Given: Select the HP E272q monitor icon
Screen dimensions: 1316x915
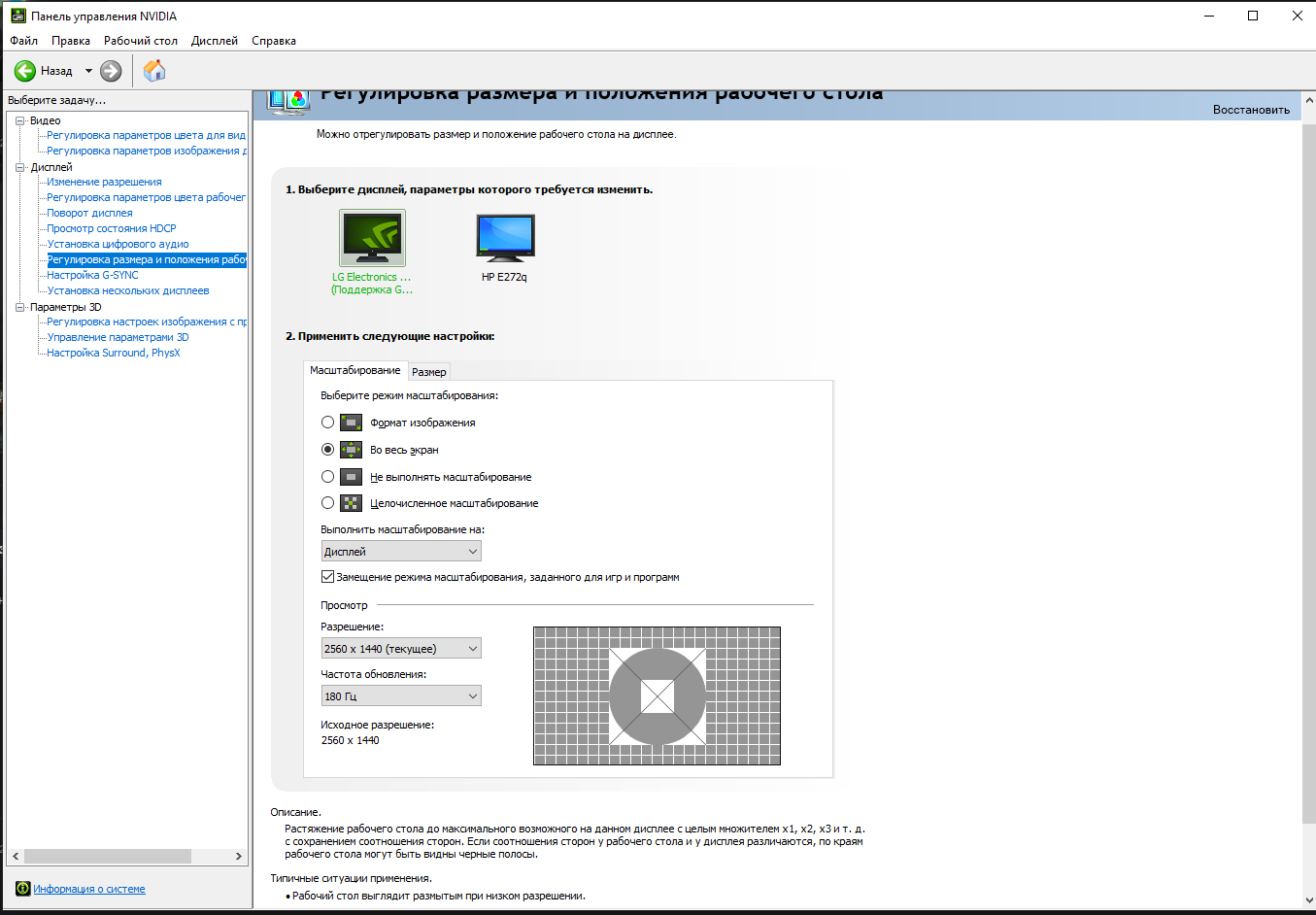Looking at the screenshot, I should (505, 239).
